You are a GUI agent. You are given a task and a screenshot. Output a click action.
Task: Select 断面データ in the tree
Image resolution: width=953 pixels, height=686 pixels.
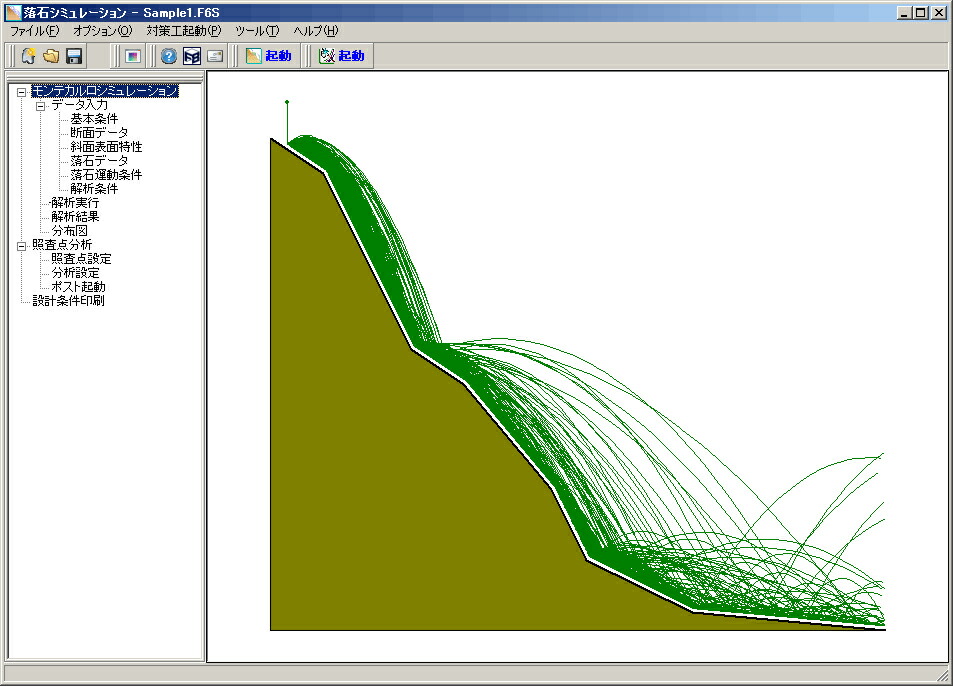click(99, 132)
